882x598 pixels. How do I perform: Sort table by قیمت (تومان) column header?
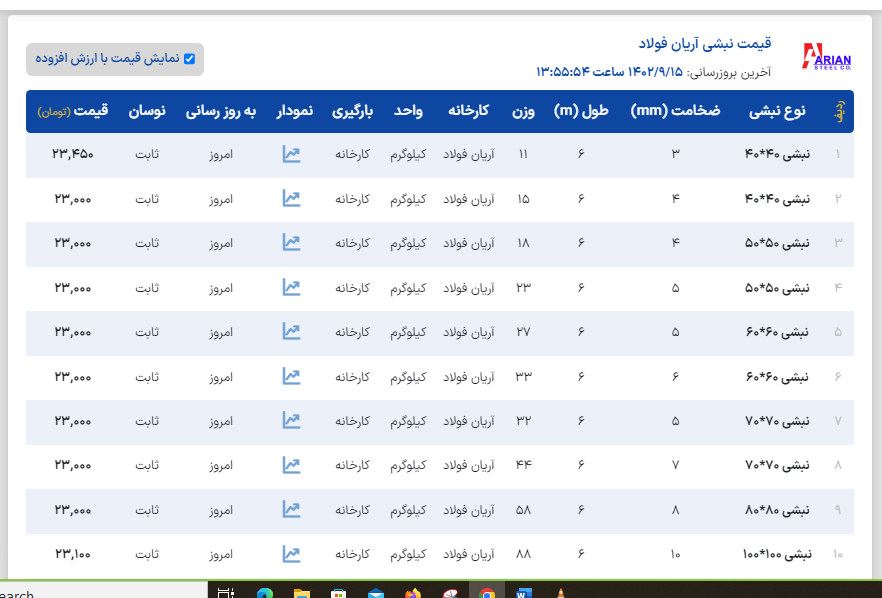click(x=73, y=111)
